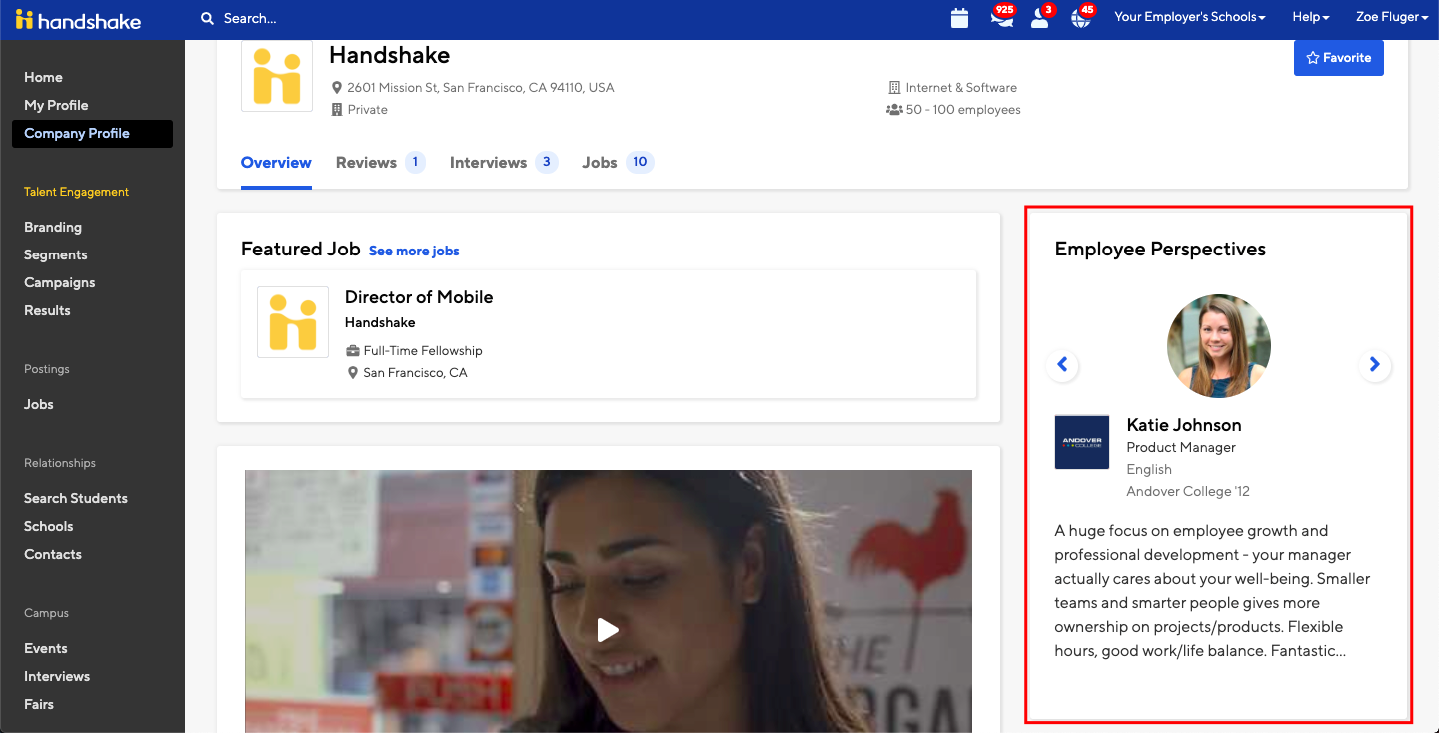Open Schools in sidebar

(49, 526)
